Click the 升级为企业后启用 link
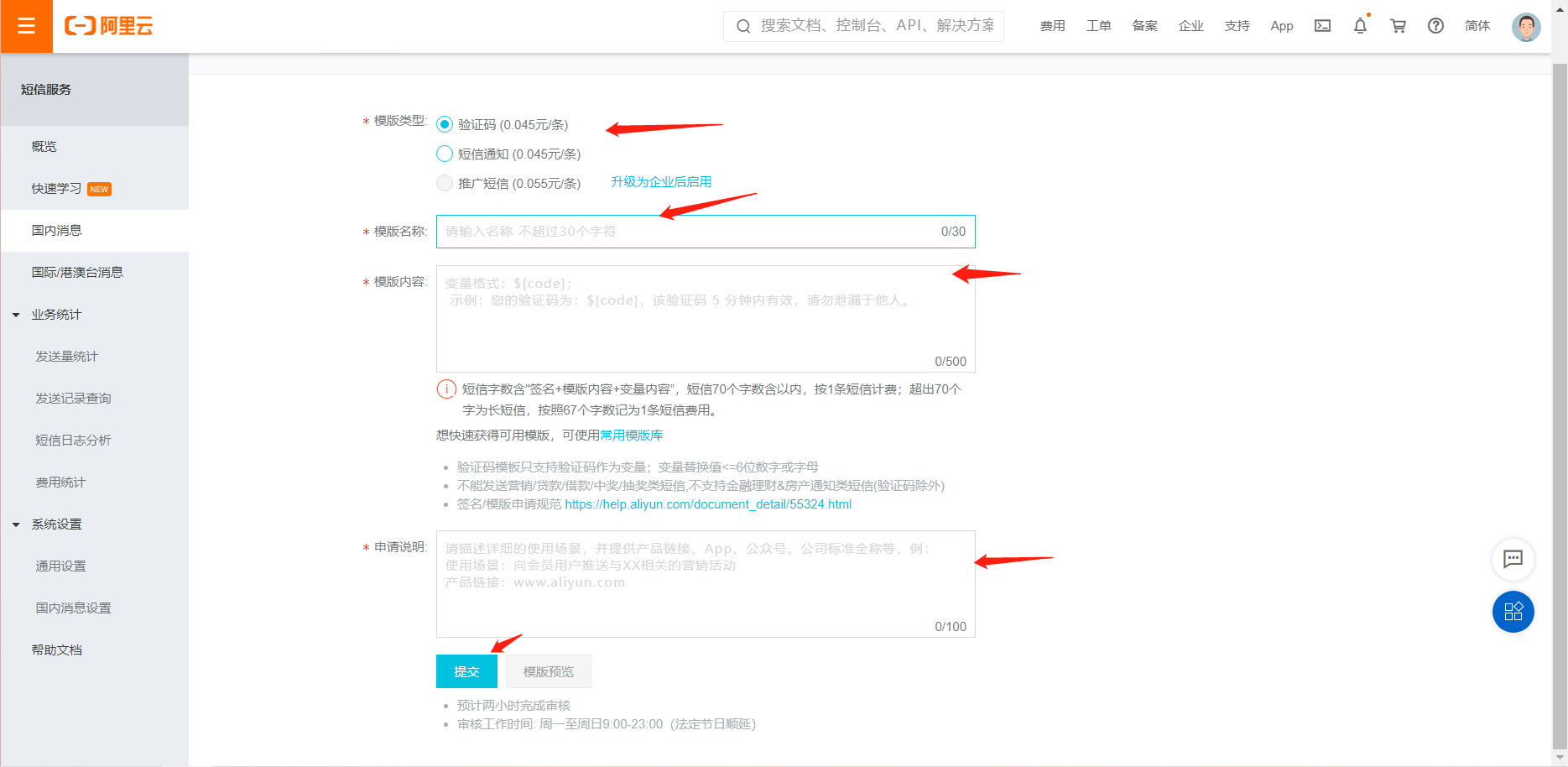Image resolution: width=1568 pixels, height=767 pixels. (661, 182)
